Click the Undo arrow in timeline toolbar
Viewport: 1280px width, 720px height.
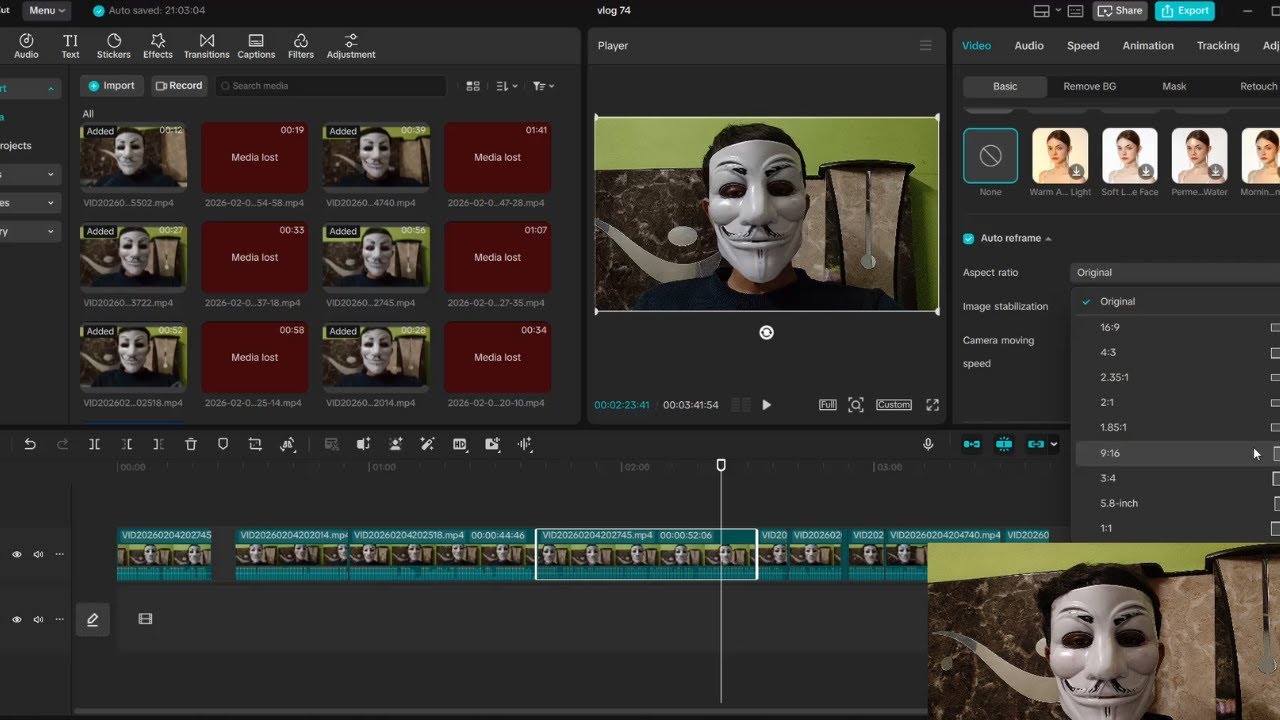coord(30,444)
